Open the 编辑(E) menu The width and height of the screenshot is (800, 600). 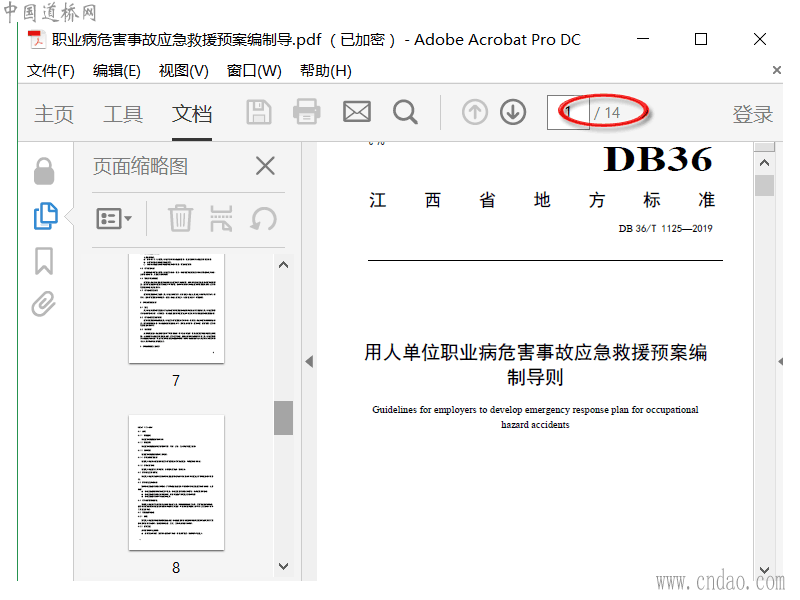point(117,71)
